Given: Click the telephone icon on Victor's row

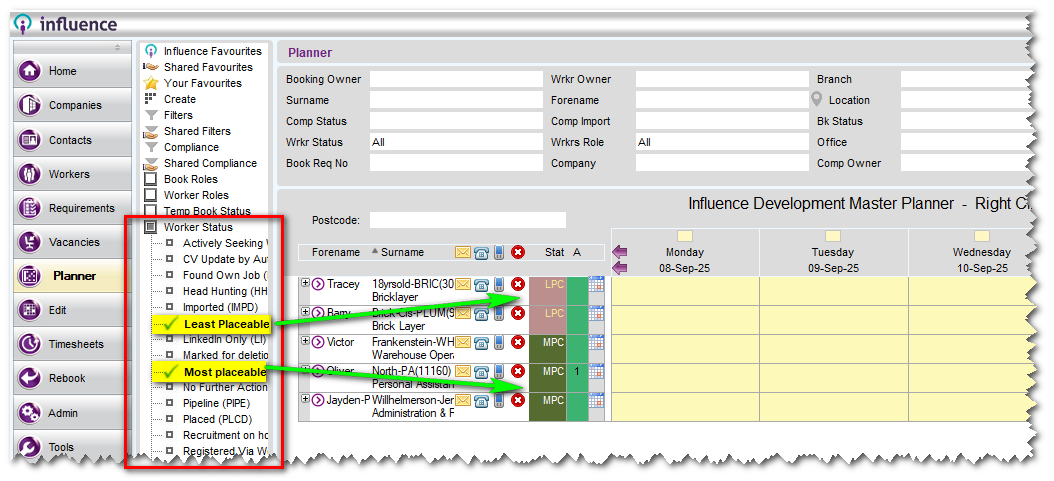Looking at the screenshot, I should (x=481, y=343).
